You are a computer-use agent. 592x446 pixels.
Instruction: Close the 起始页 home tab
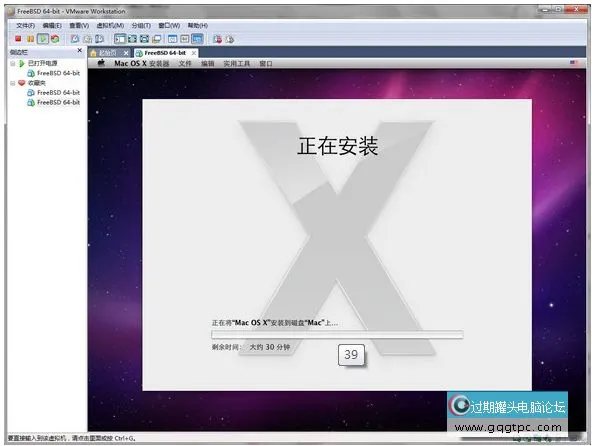pos(126,53)
